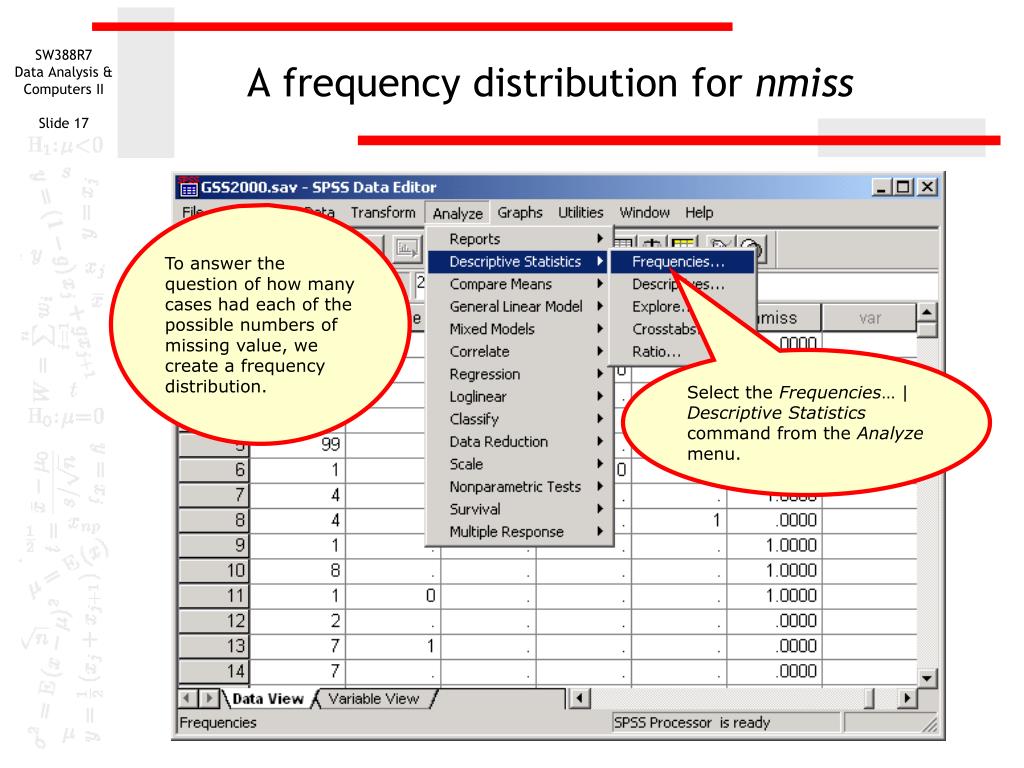Click the SPSS Data Editor title bar icon
The height and width of the screenshot is (768, 1024).
188,187
